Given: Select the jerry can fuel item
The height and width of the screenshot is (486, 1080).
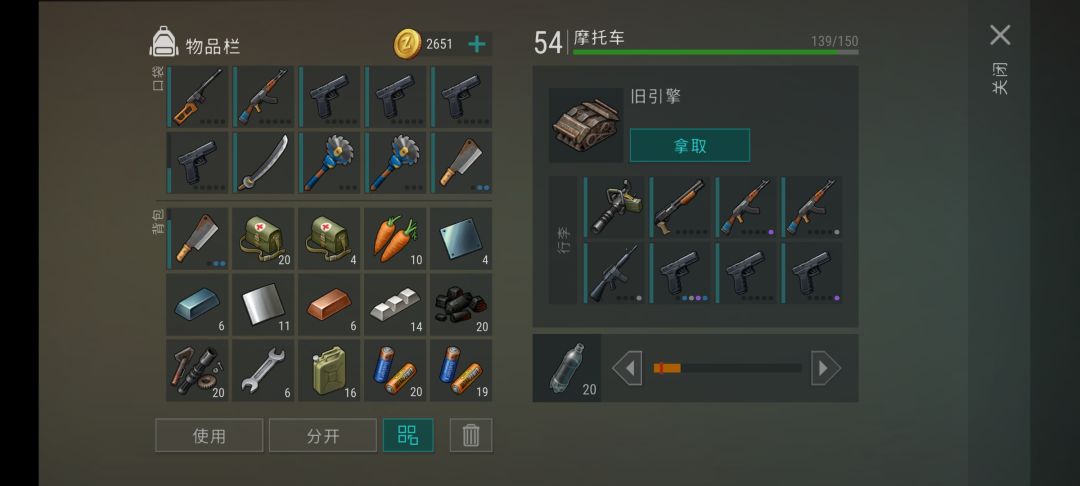Looking at the screenshot, I should (329, 370).
